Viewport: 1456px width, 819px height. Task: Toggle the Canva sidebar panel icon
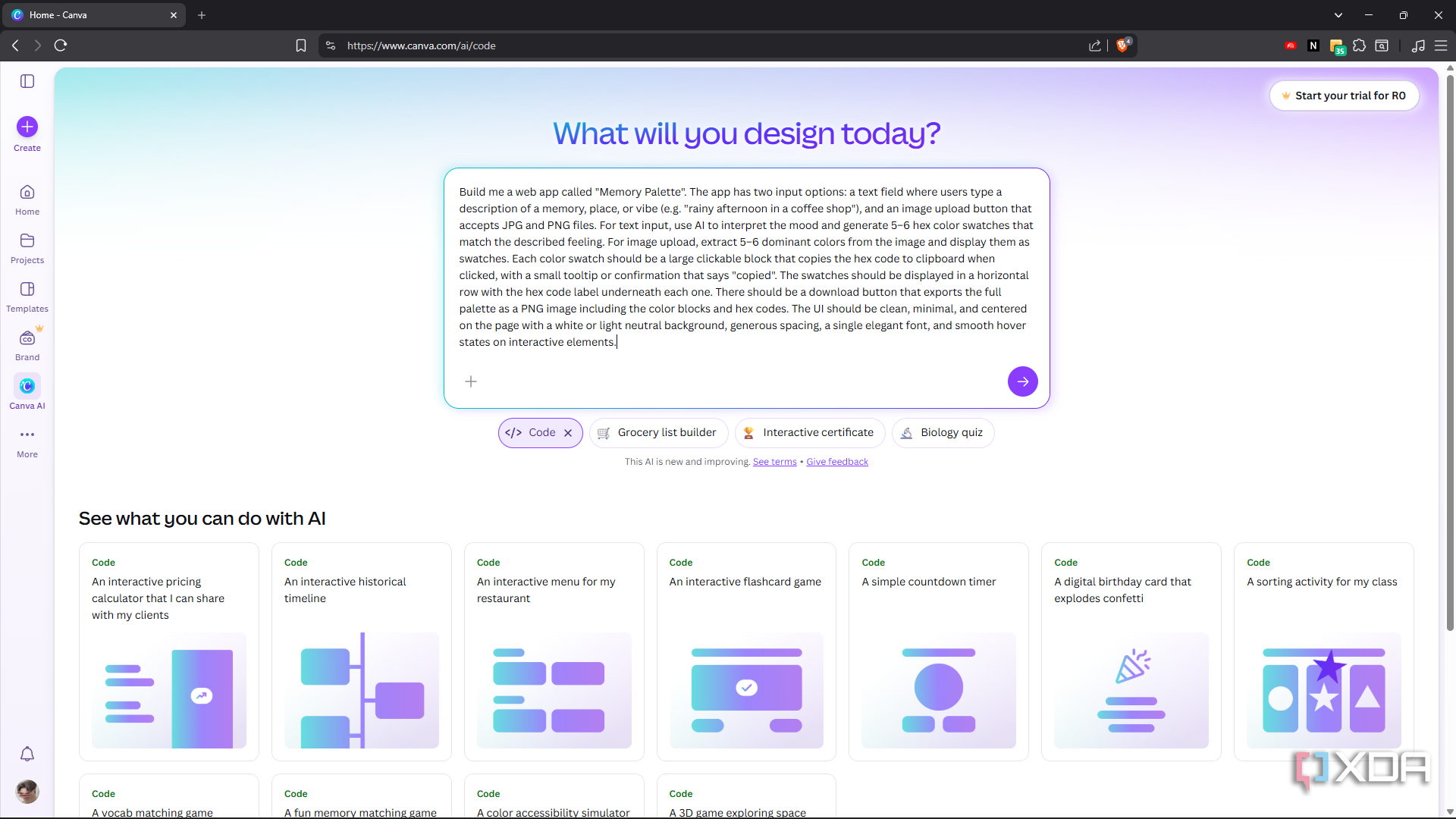point(27,81)
